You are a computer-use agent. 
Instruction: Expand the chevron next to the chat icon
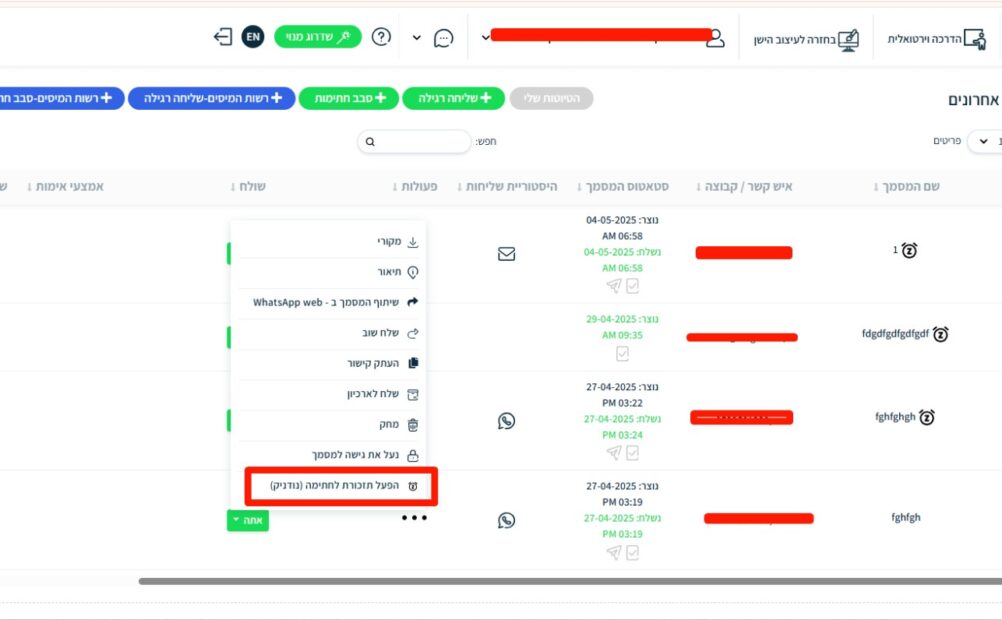[417, 38]
